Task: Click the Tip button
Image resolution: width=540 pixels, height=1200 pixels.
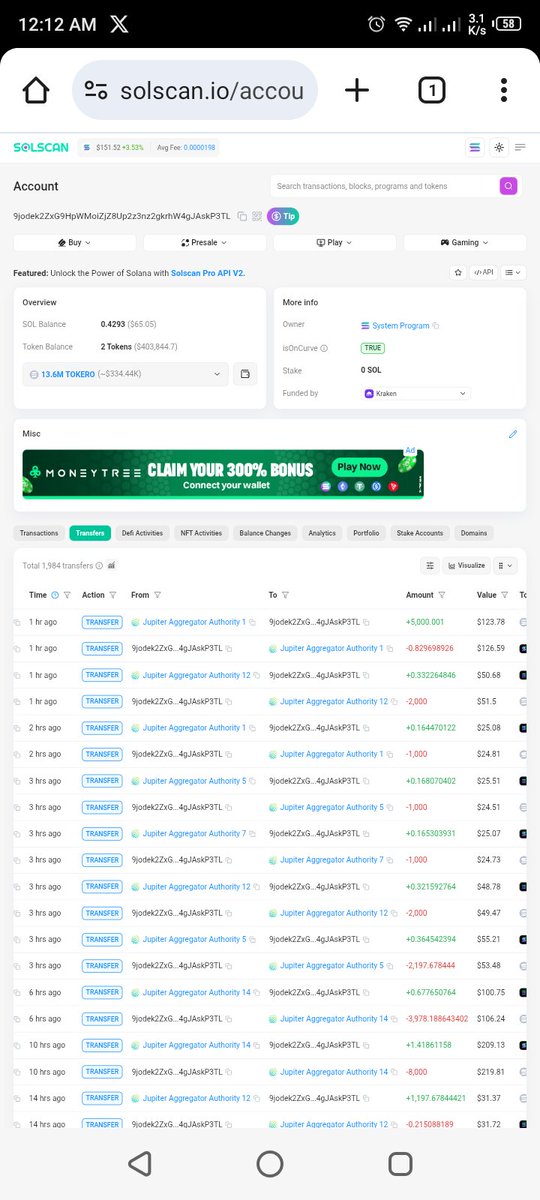Action: click(283, 216)
